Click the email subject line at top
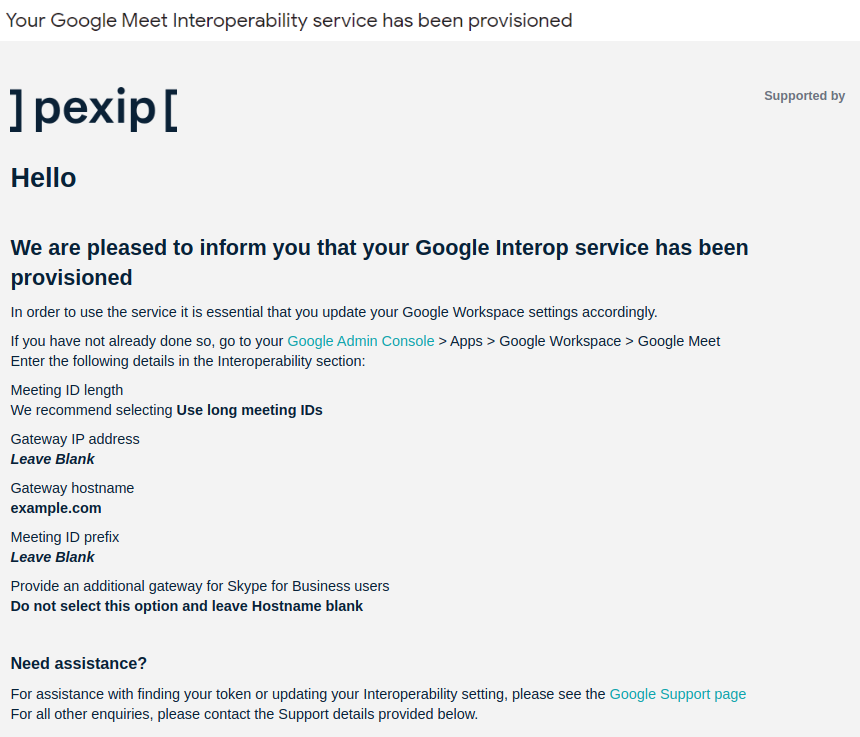 tap(289, 20)
